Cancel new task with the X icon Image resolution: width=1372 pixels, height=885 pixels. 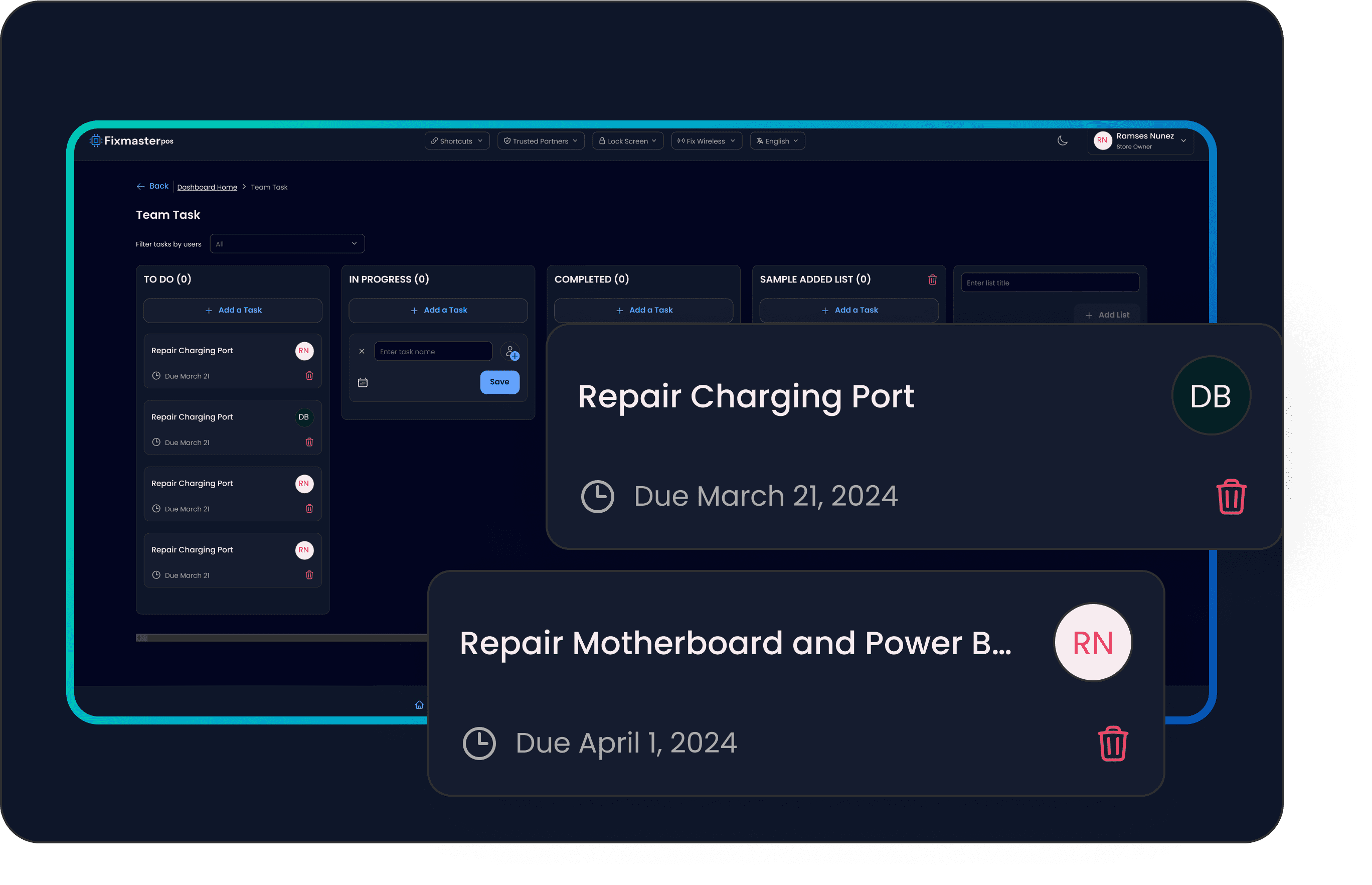(x=362, y=351)
